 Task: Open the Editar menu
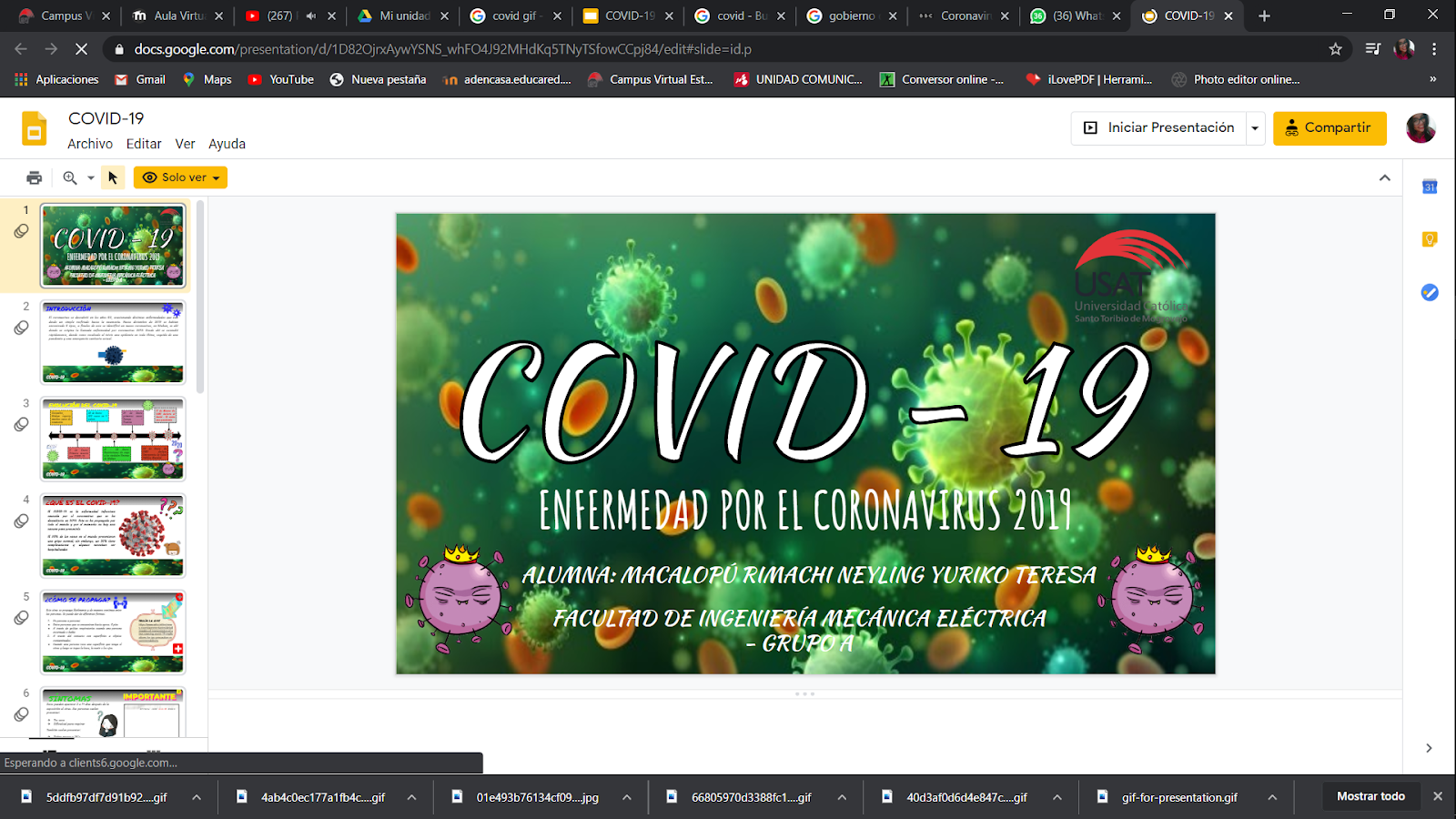144,144
